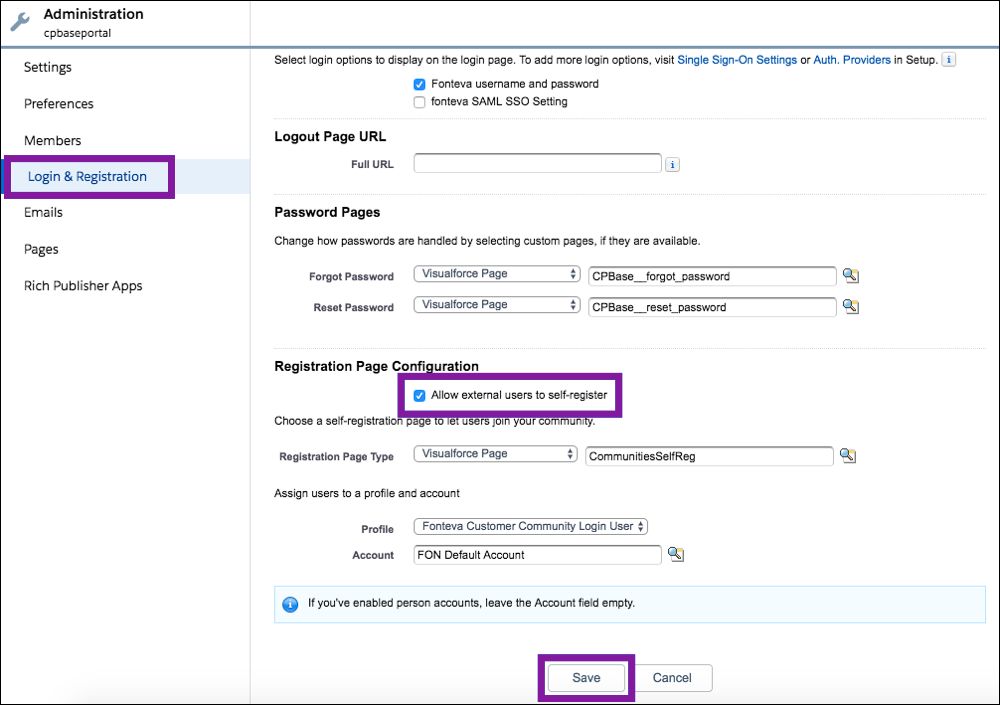Select Emails in the sidebar
1000x705 pixels.
point(43,212)
